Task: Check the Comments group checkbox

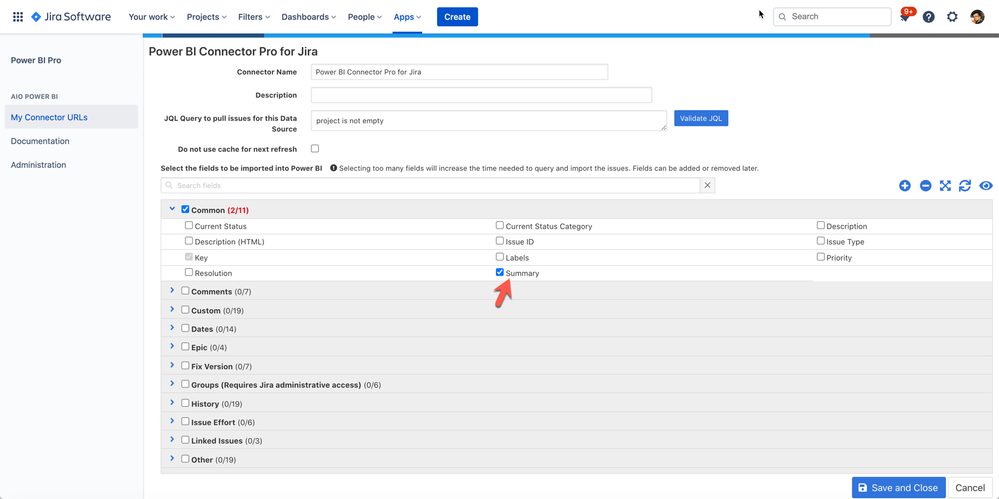Action: click(185, 291)
